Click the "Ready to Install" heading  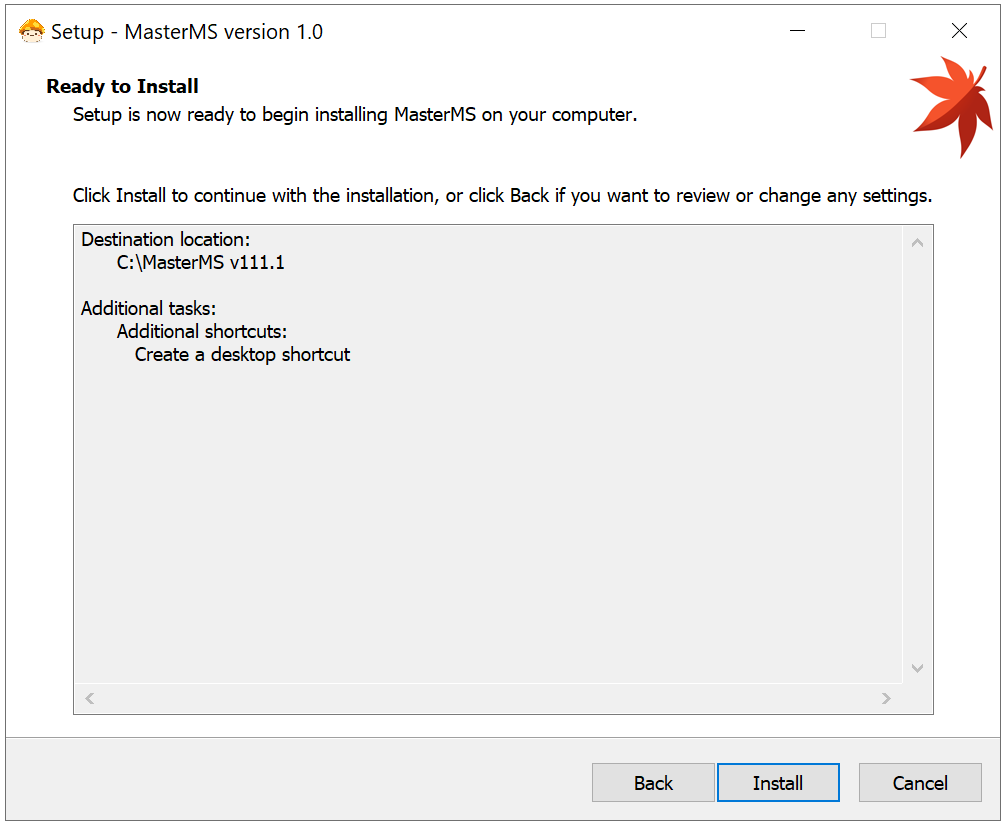123,86
